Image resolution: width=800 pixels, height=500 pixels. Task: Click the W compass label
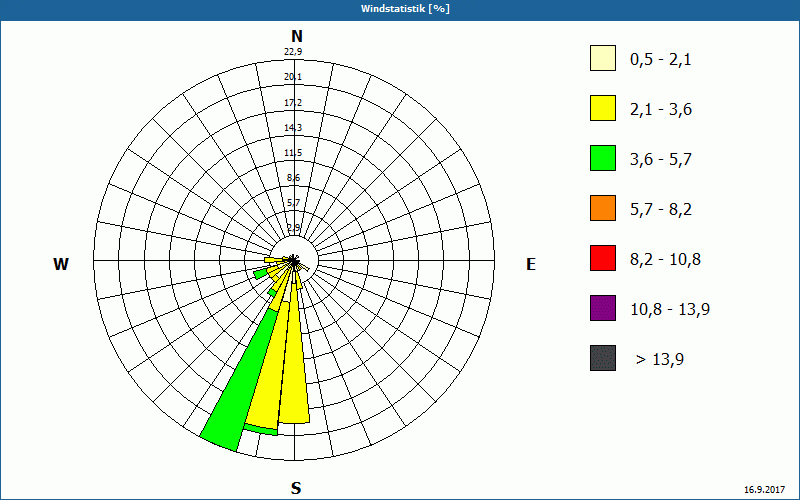coord(61,264)
